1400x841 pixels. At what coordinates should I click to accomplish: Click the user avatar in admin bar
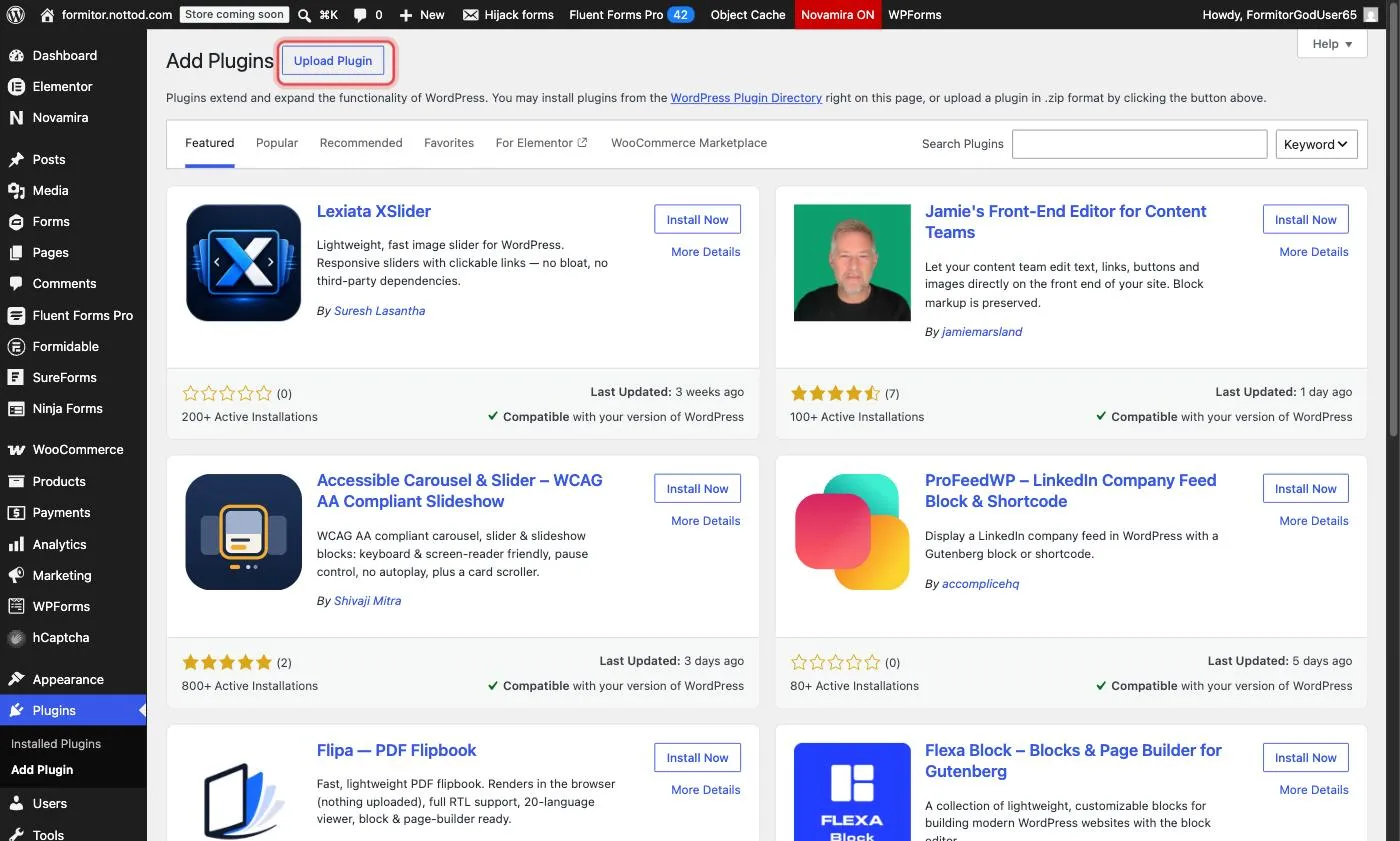(x=1370, y=15)
